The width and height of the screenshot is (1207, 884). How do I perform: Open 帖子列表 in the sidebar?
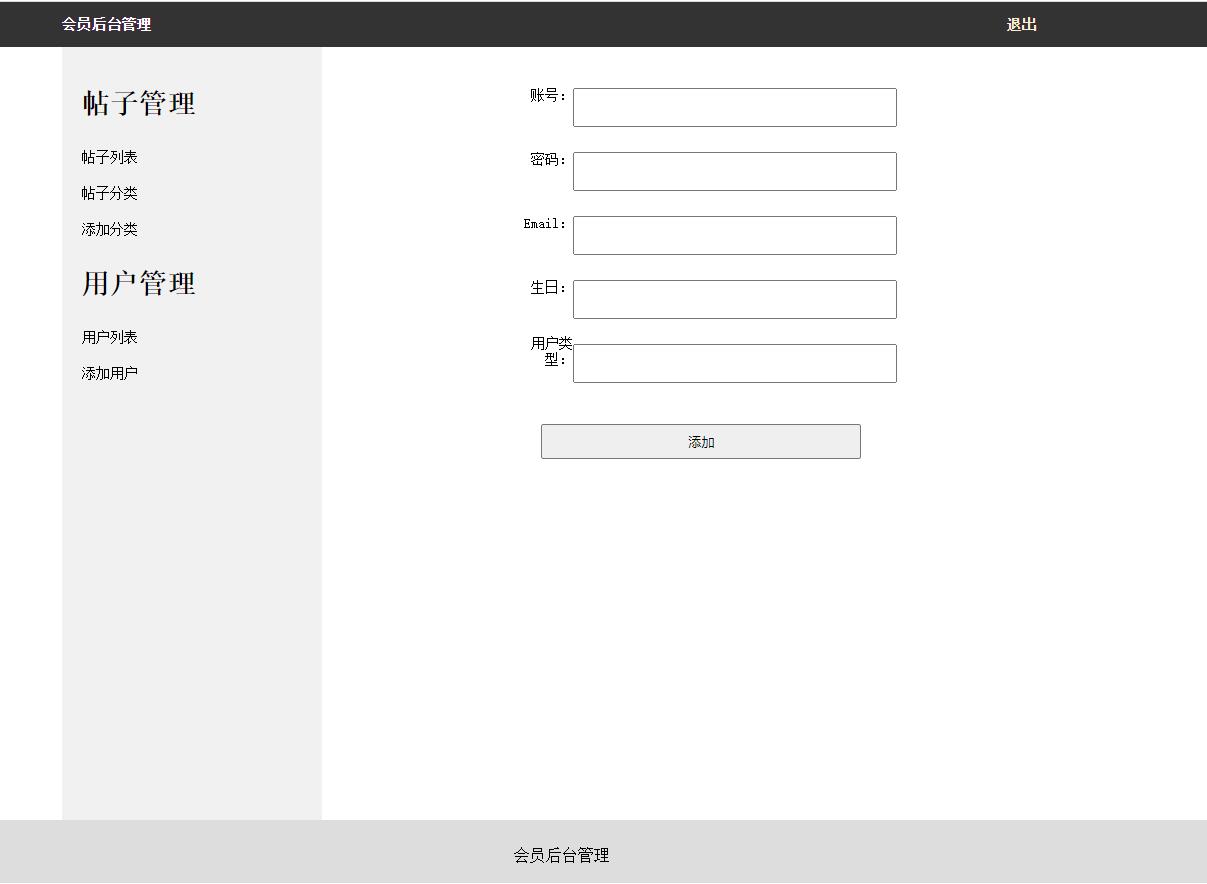click(x=109, y=157)
